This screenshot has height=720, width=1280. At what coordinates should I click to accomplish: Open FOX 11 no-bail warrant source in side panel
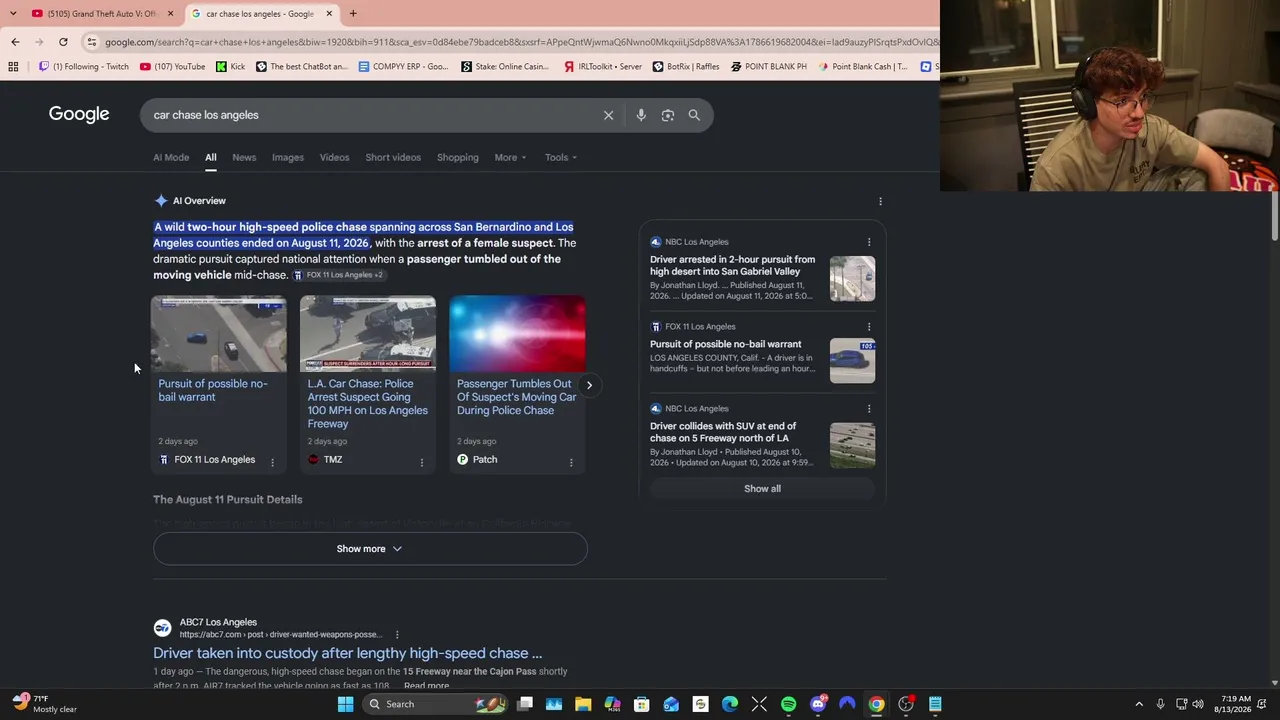click(x=726, y=344)
